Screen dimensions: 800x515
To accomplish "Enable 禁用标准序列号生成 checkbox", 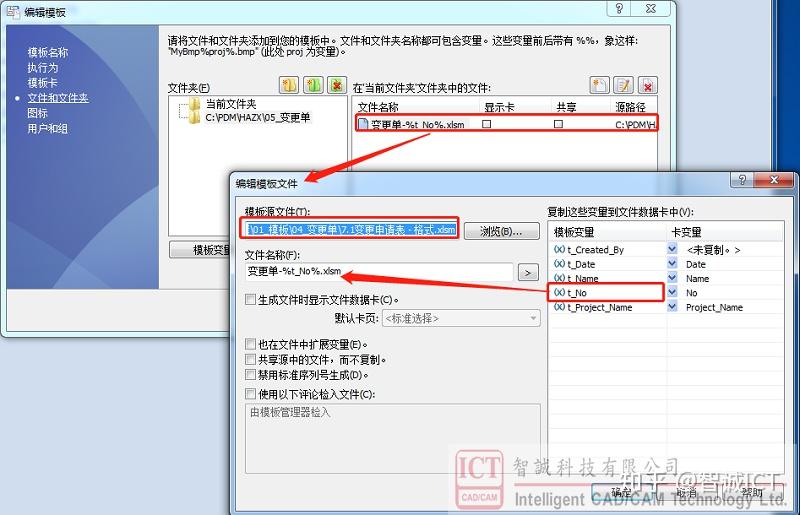I will pos(250,375).
